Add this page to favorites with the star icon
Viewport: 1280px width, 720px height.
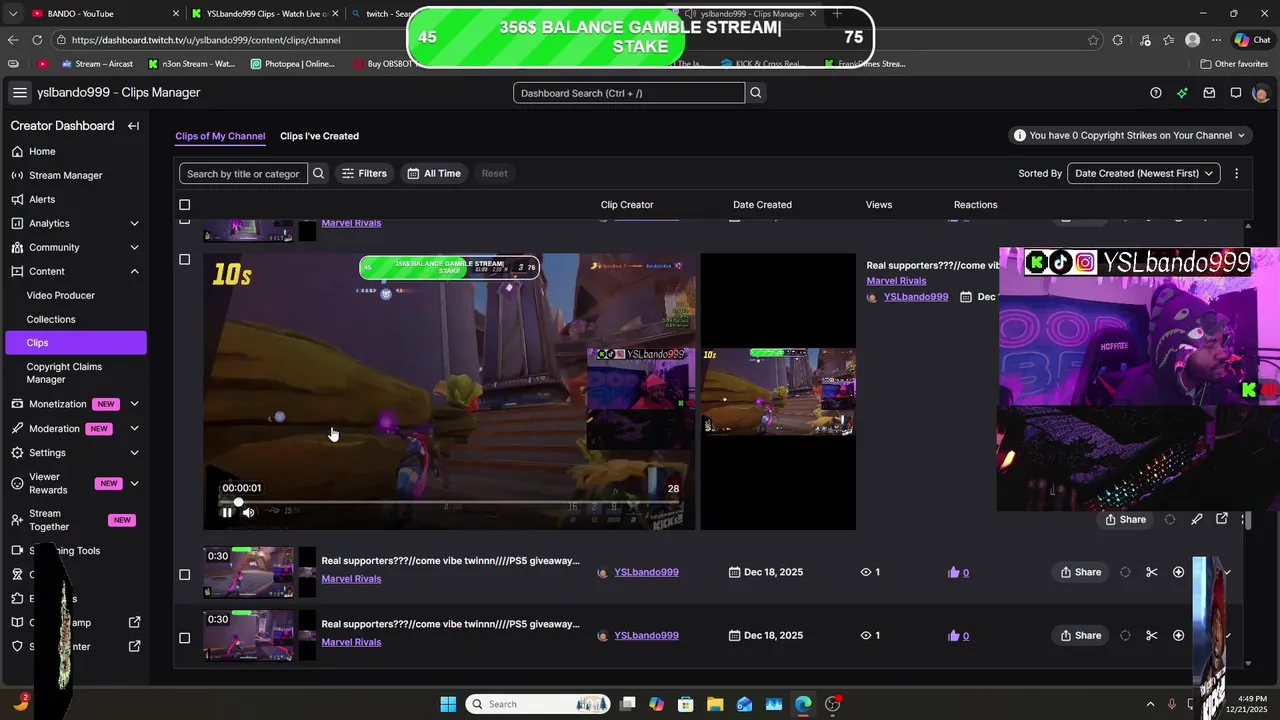(1093, 40)
